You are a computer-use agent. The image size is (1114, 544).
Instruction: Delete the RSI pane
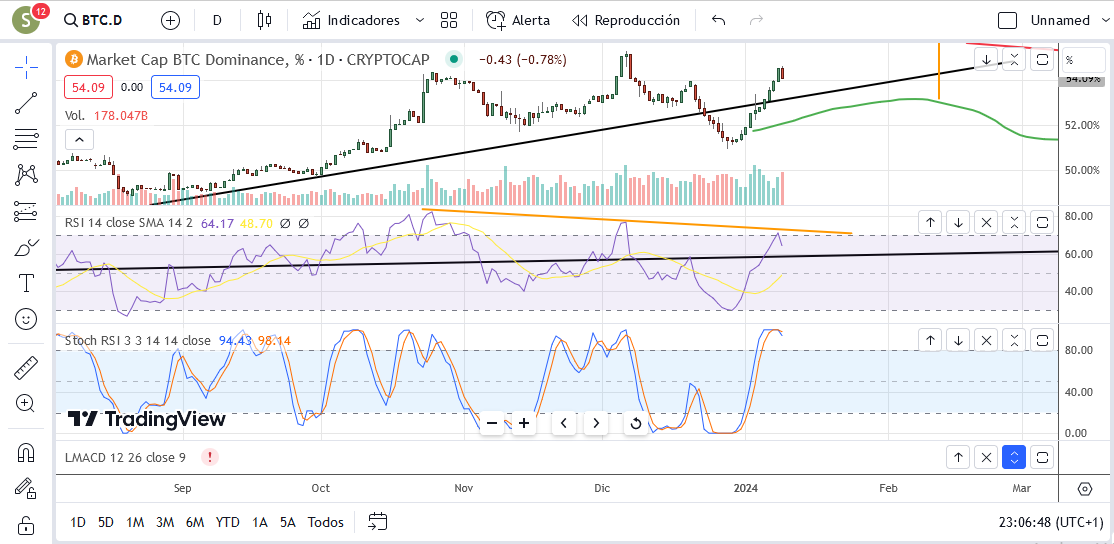[986, 223]
